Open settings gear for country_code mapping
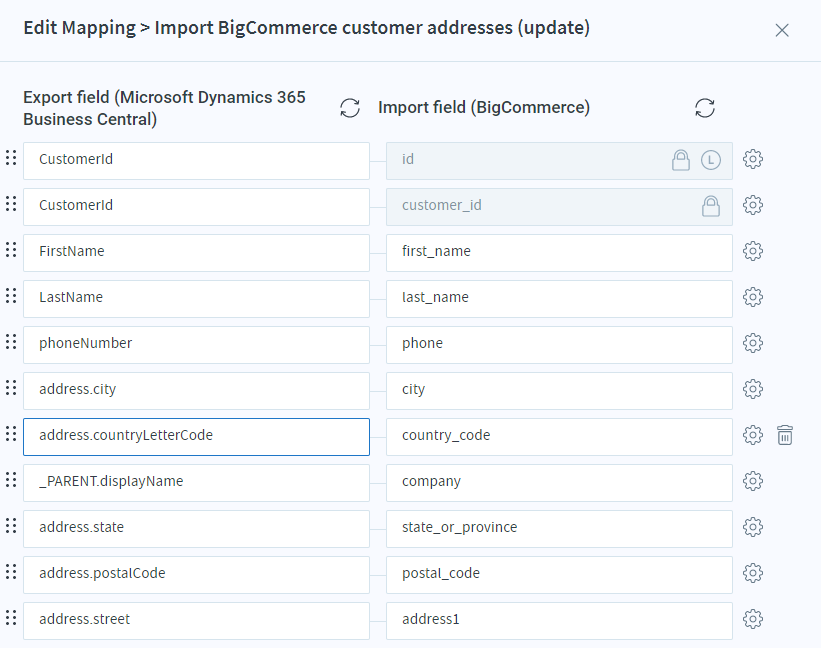This screenshot has width=821, height=648. pos(752,435)
